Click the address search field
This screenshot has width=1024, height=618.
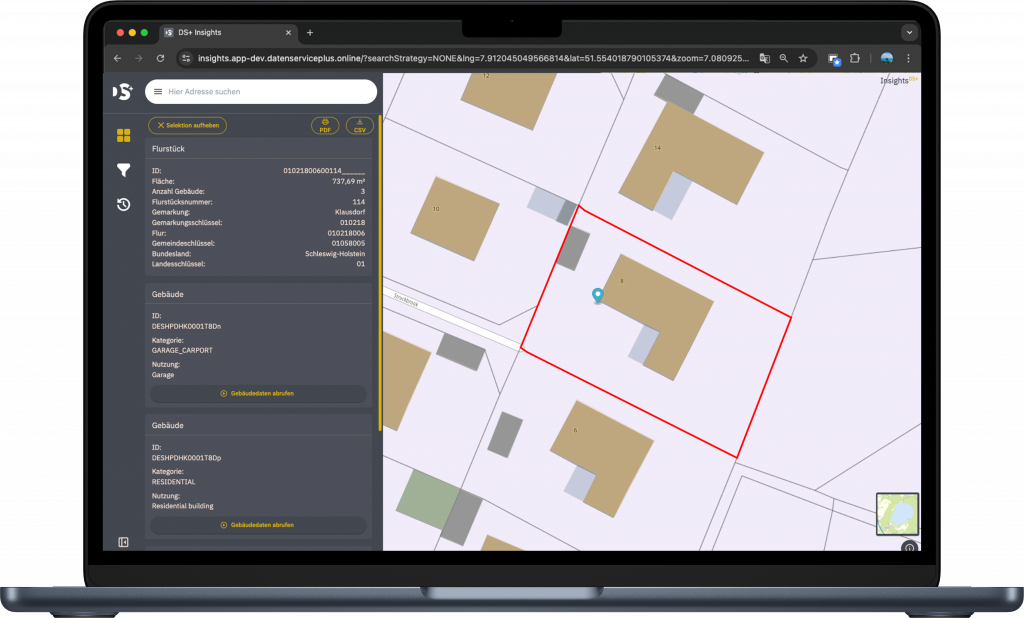point(265,92)
